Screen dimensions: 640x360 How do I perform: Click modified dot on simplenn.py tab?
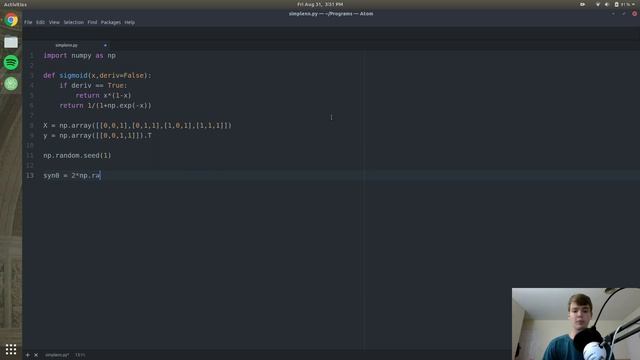(x=105, y=45)
